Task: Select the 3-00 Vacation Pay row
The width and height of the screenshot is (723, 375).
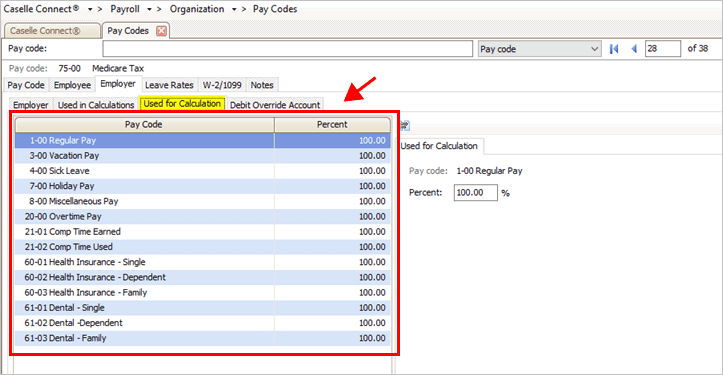Action: [x=202, y=155]
